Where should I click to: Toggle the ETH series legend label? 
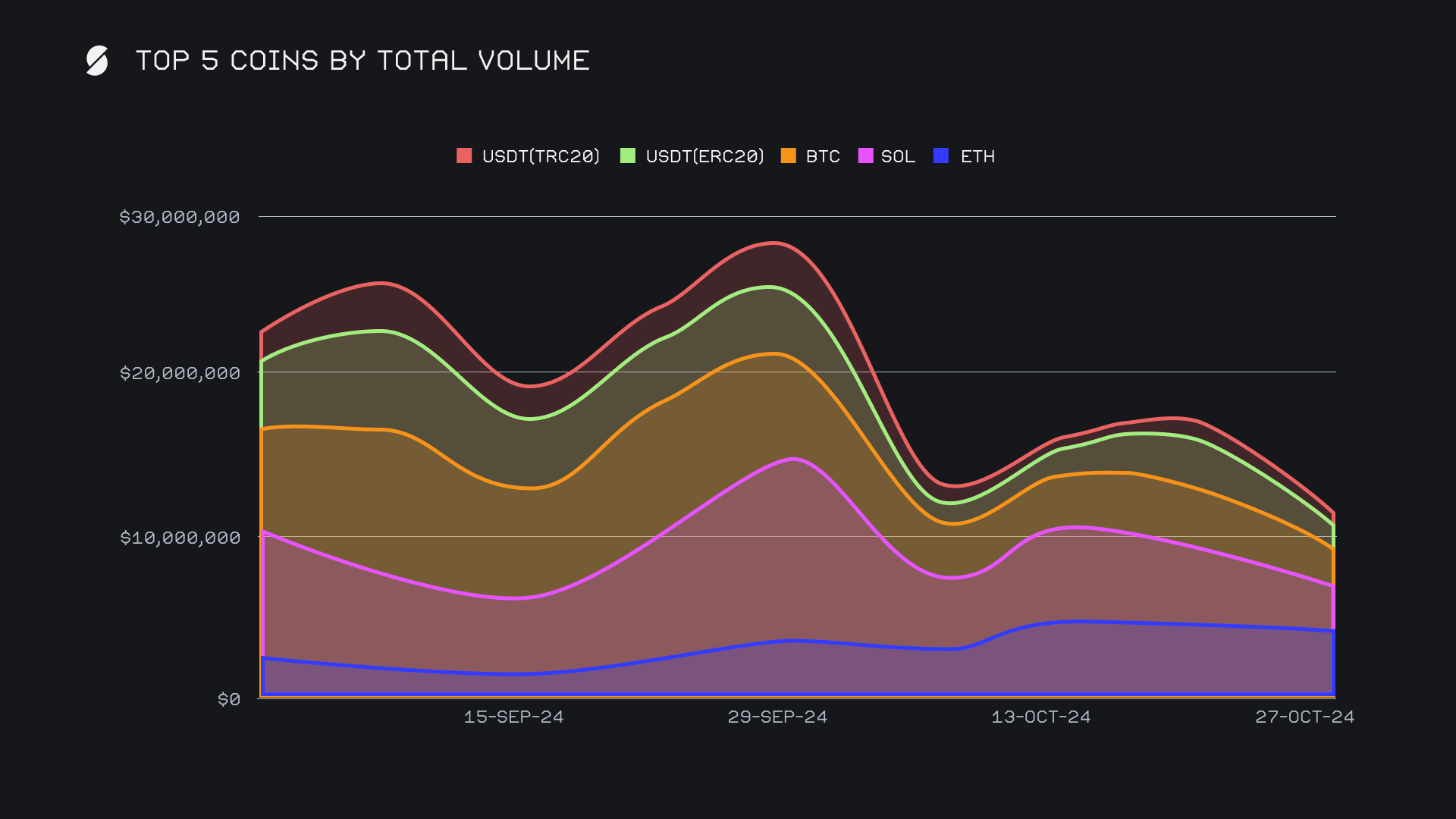click(977, 156)
